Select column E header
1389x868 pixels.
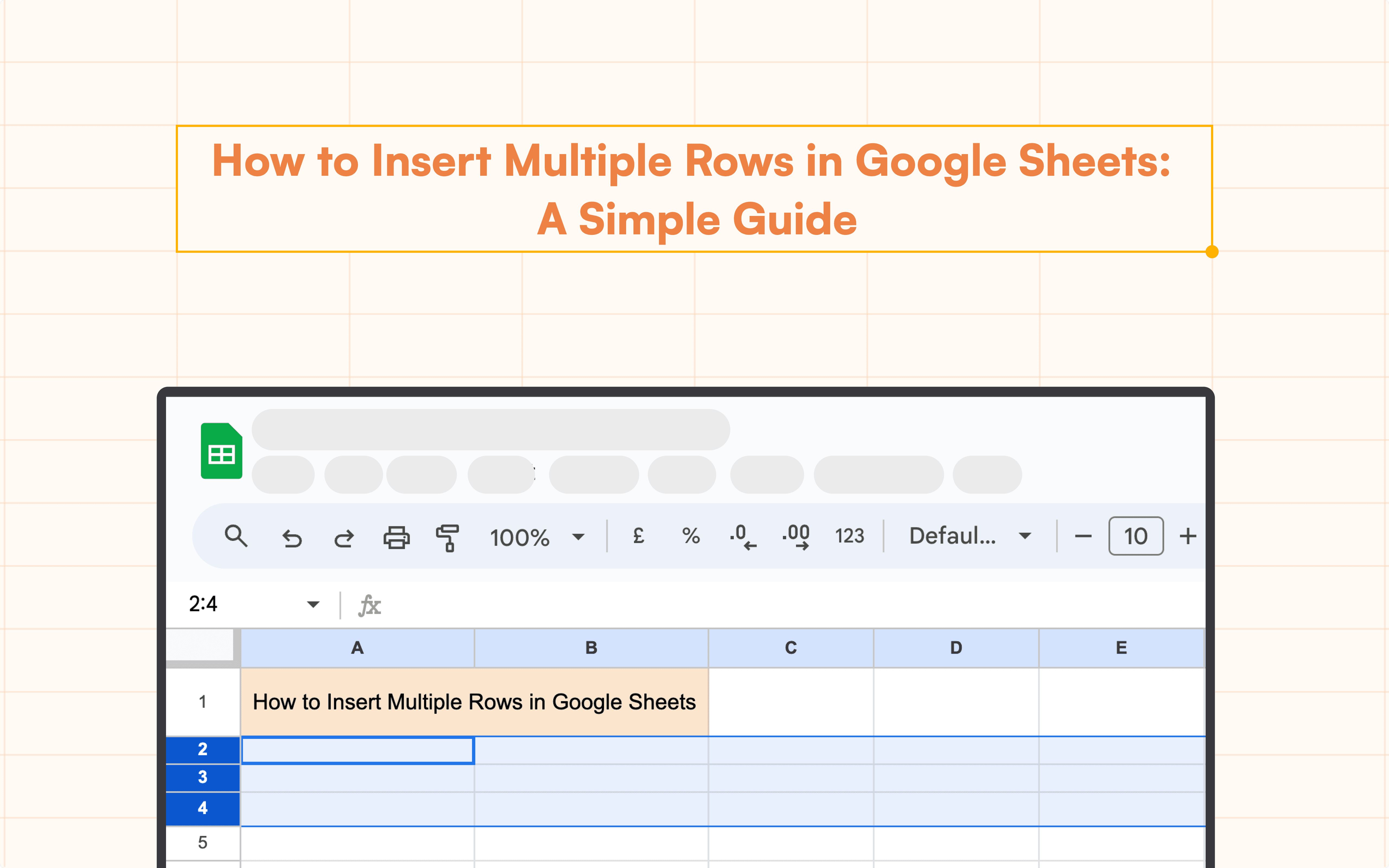coord(1122,648)
